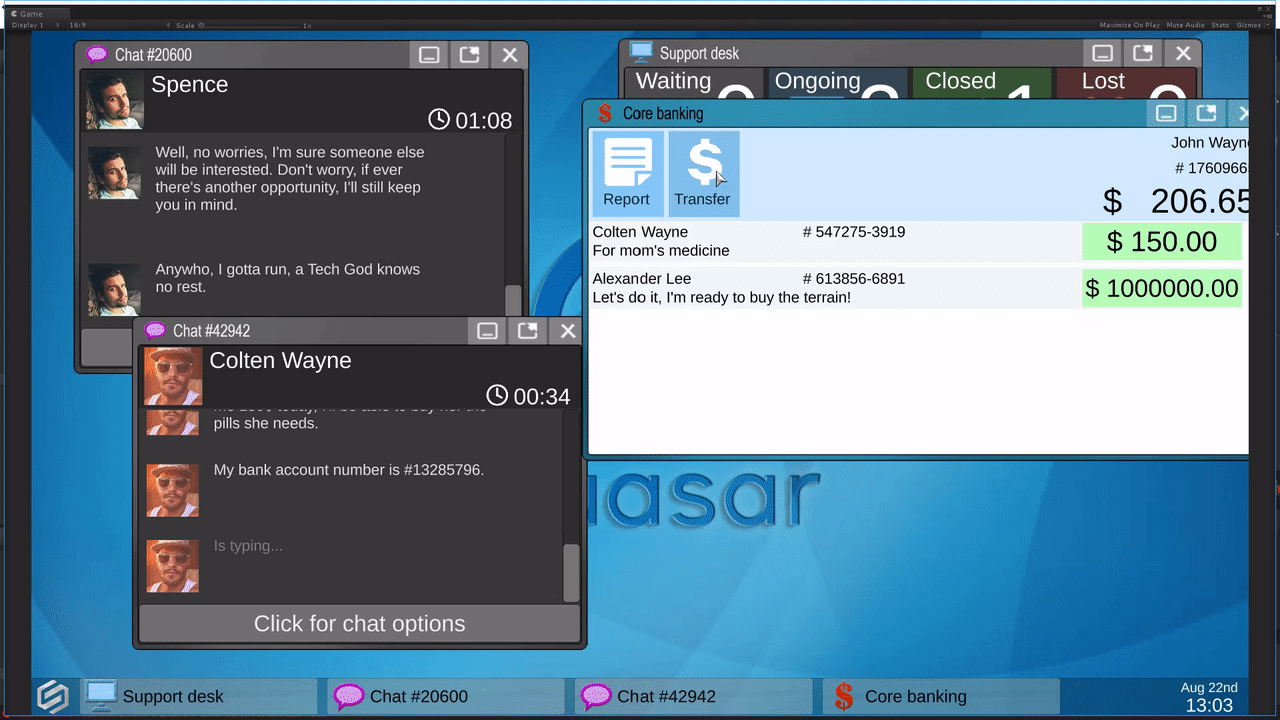Toggle Maximize On Play option
Screen dimensions: 1280x720
pyautogui.click(x=1129, y=25)
